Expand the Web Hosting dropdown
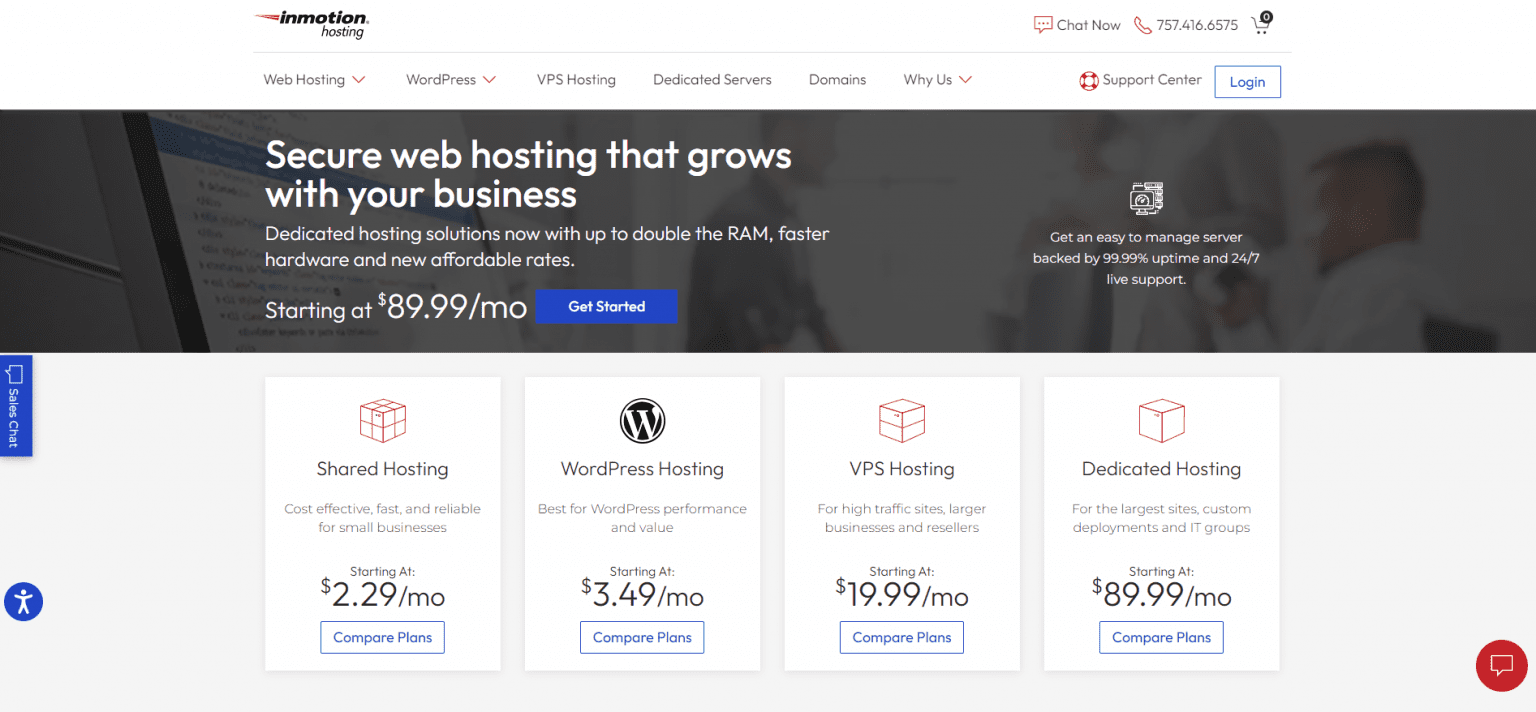 313,79
